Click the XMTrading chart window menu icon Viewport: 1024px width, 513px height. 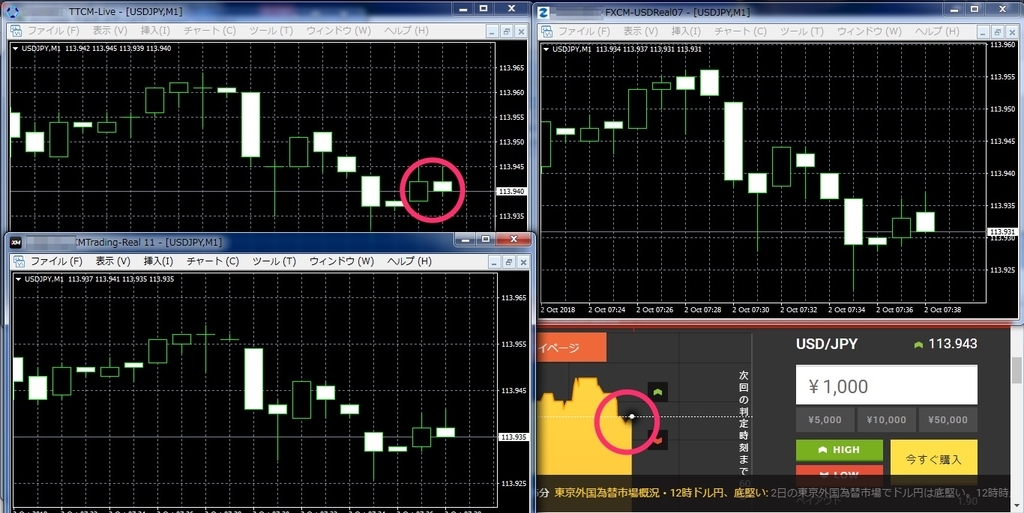click(x=19, y=261)
